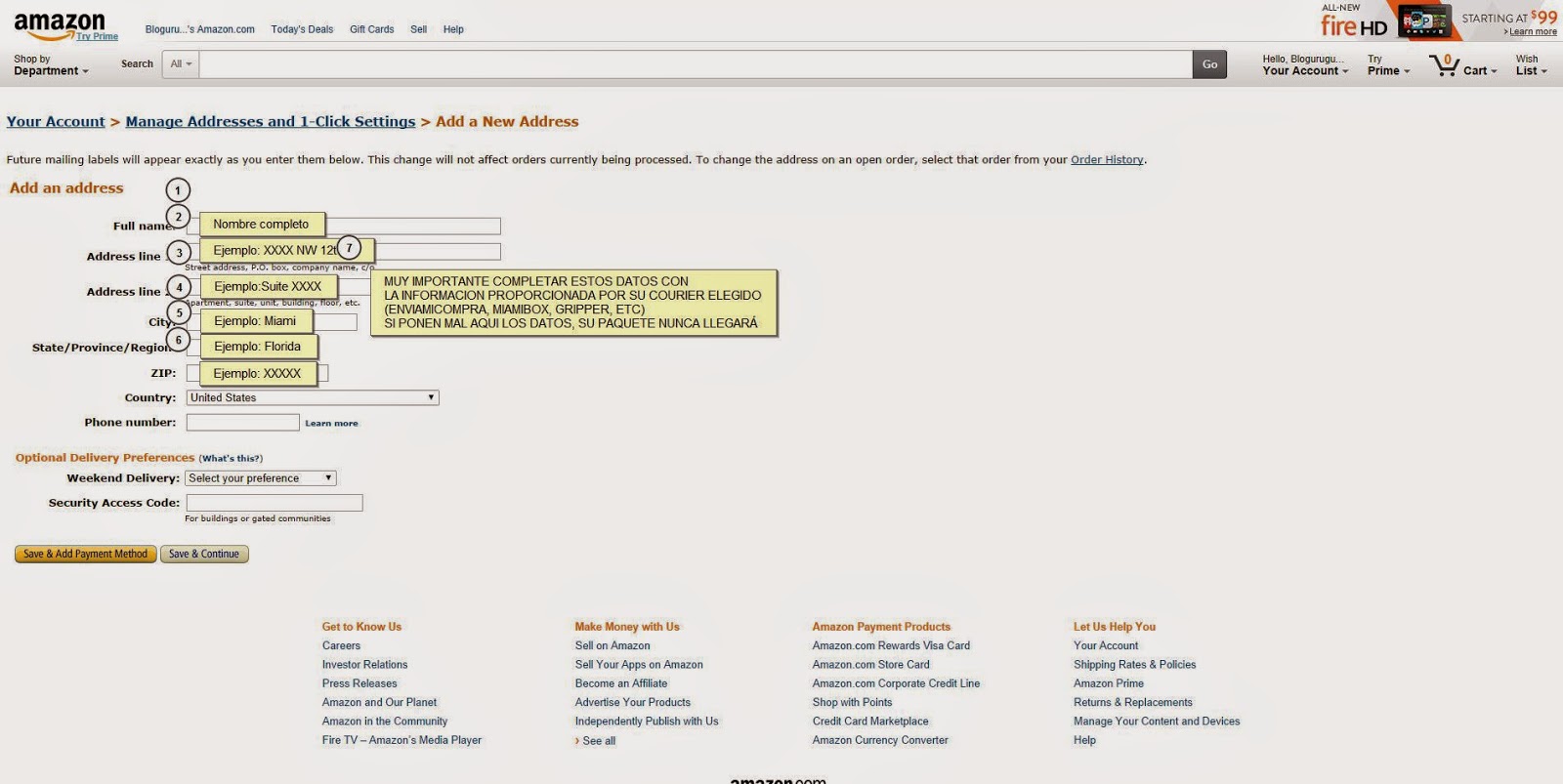Open Bloguru's Amazon.com link
1563x784 pixels.
coord(199,29)
